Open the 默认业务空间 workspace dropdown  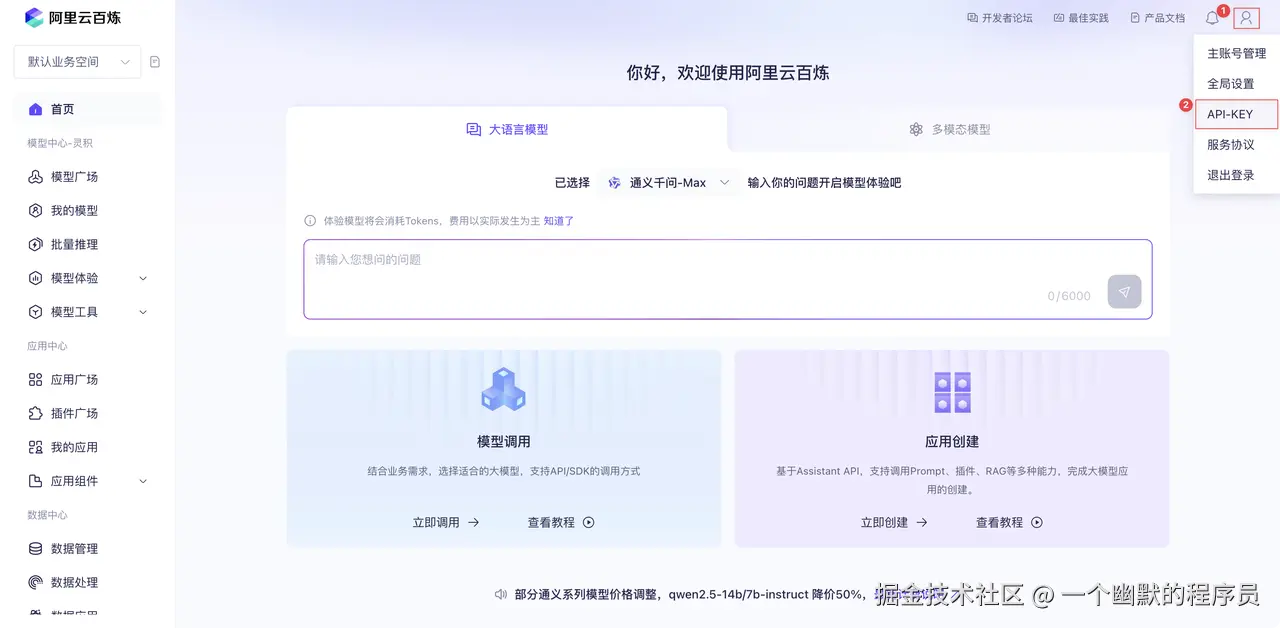pyautogui.click(x=78, y=62)
